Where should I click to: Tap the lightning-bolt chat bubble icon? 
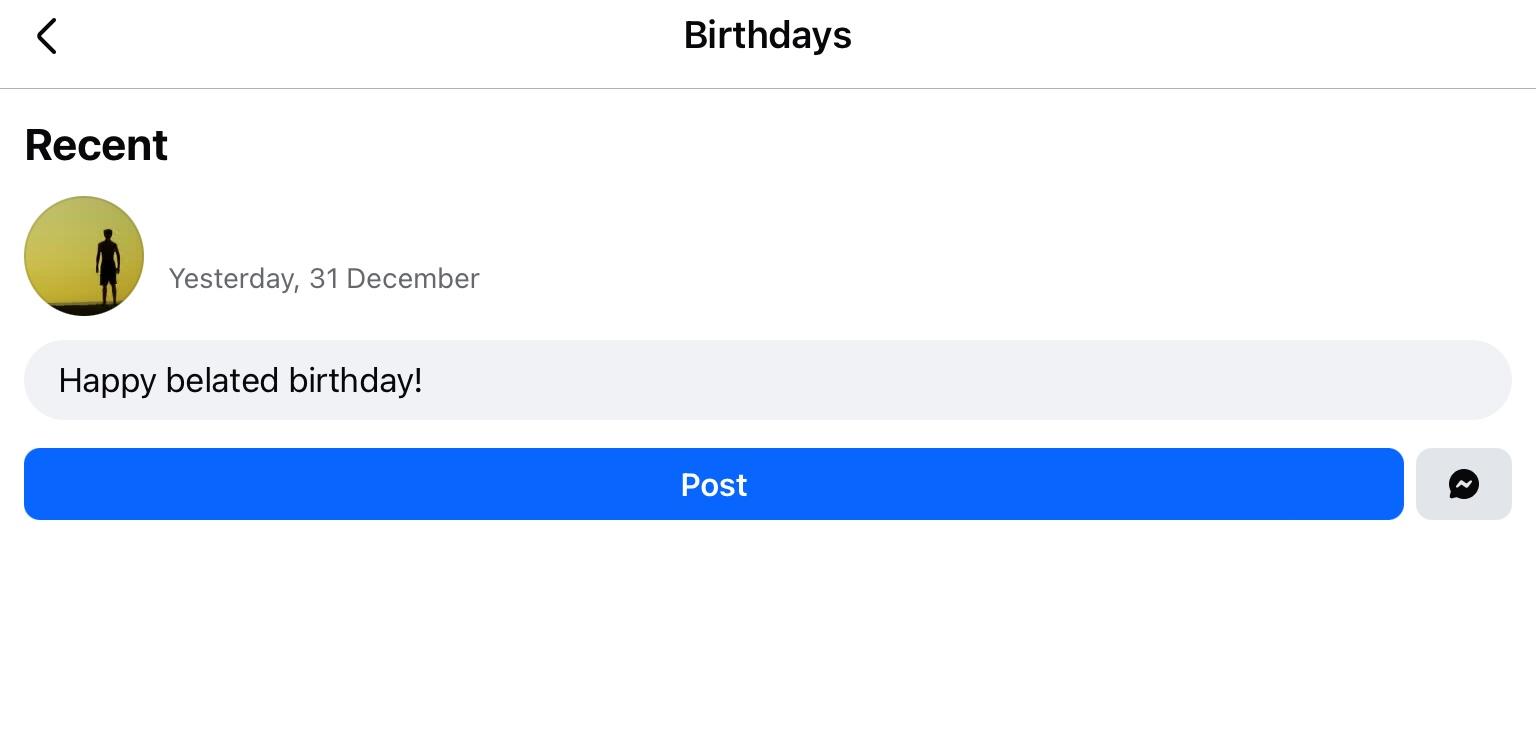click(1463, 484)
